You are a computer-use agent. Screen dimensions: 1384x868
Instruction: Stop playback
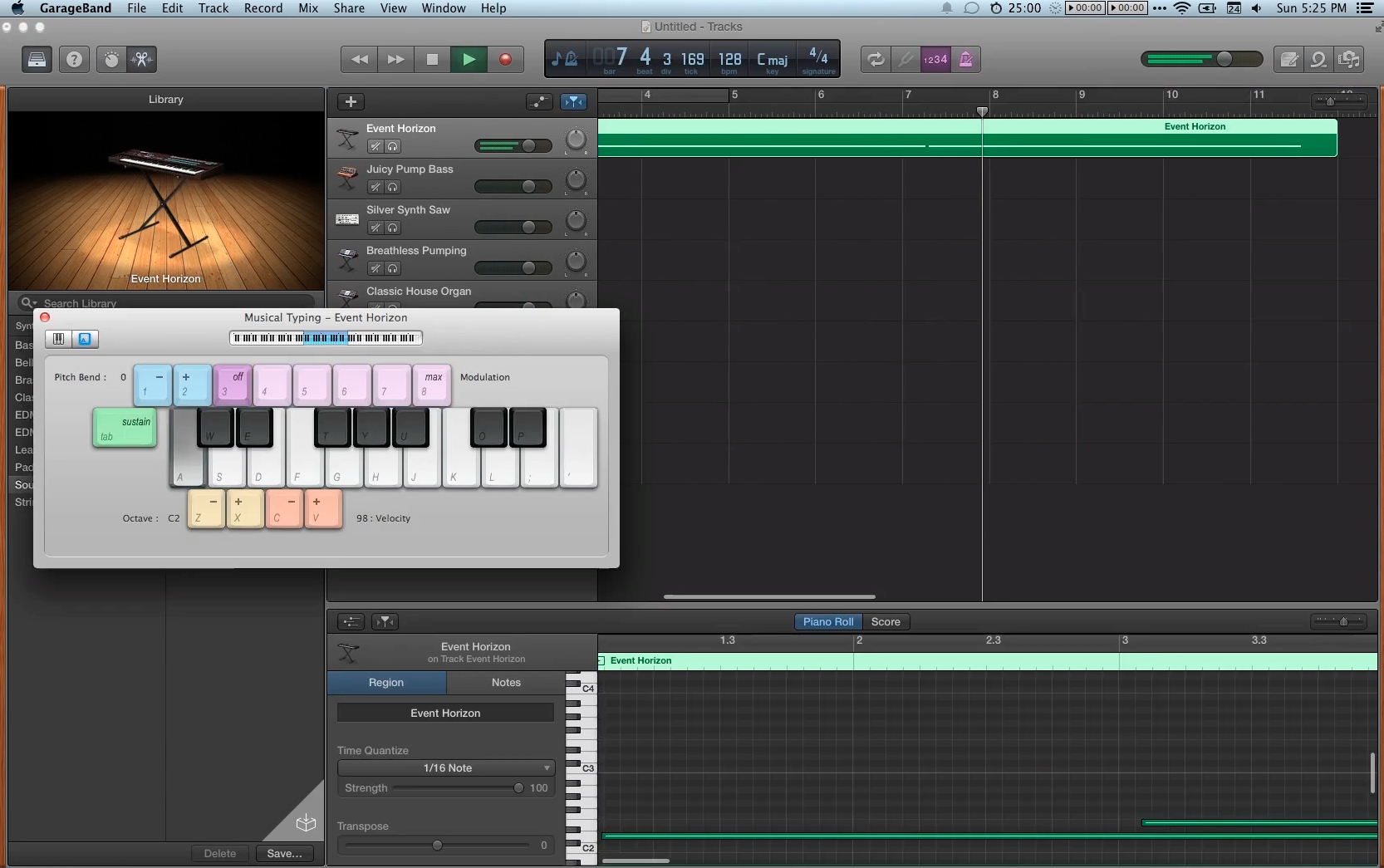pyautogui.click(x=432, y=59)
